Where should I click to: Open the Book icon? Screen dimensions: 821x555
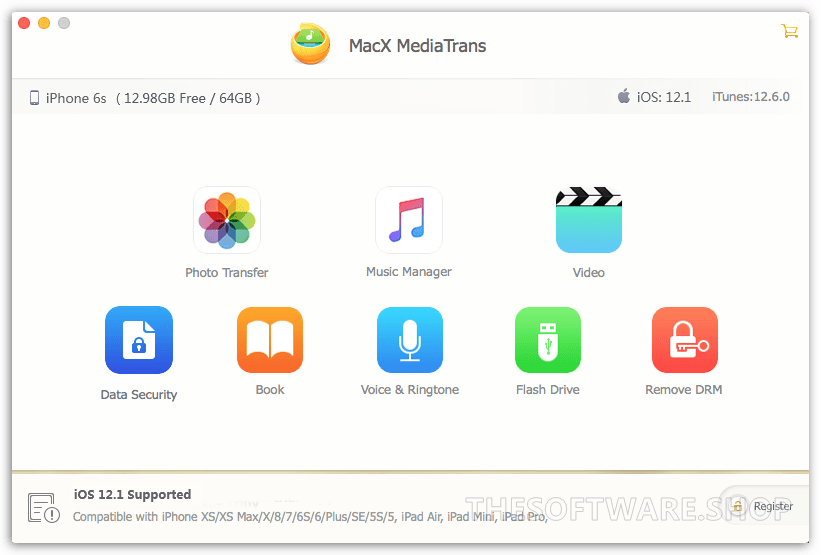[270, 340]
